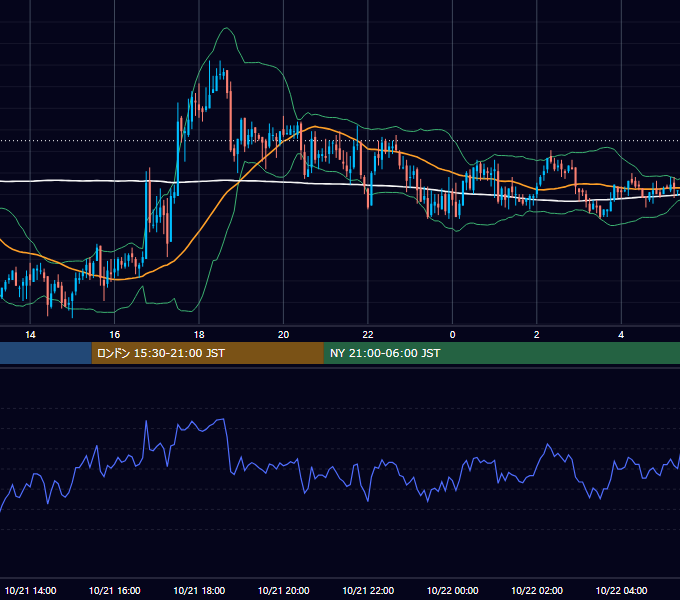Click the oscillator peak near 18:00
Screen dimensions: 680x600
pyautogui.click(x=222, y=419)
